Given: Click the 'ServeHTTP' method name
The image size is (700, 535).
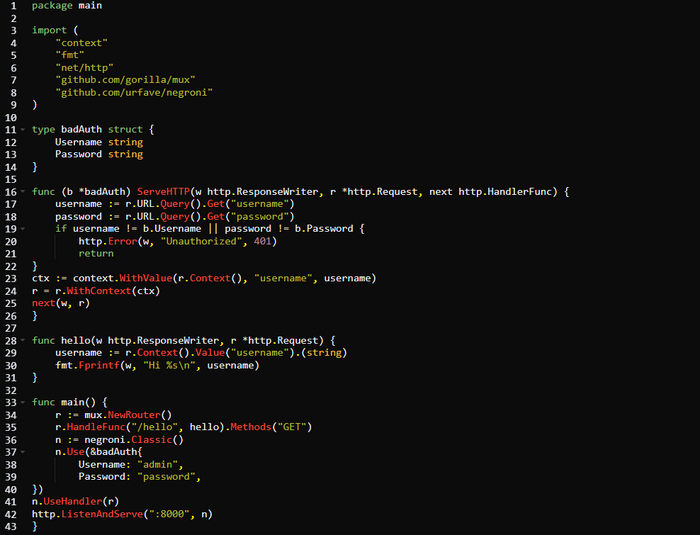Looking at the screenshot, I should coord(163,192).
